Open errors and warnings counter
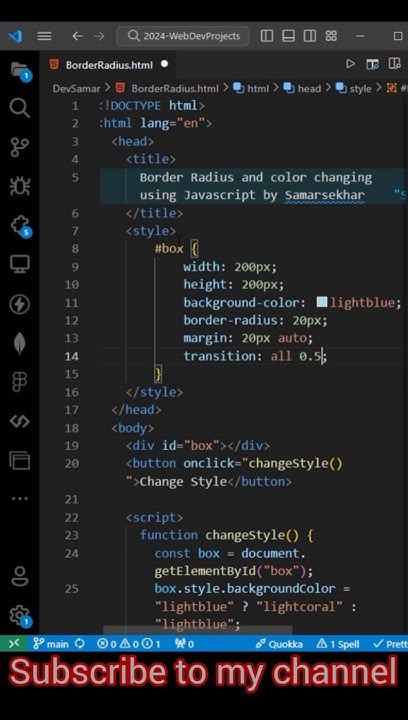 point(129,644)
